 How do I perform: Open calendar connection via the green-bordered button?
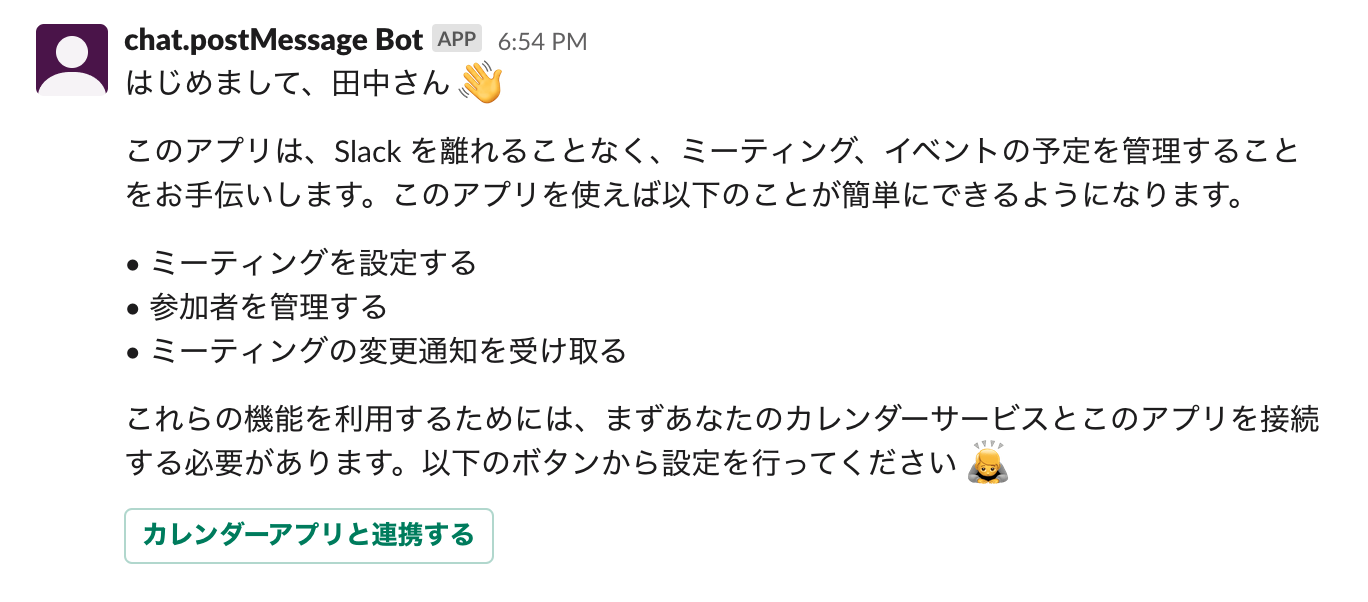[x=309, y=536]
